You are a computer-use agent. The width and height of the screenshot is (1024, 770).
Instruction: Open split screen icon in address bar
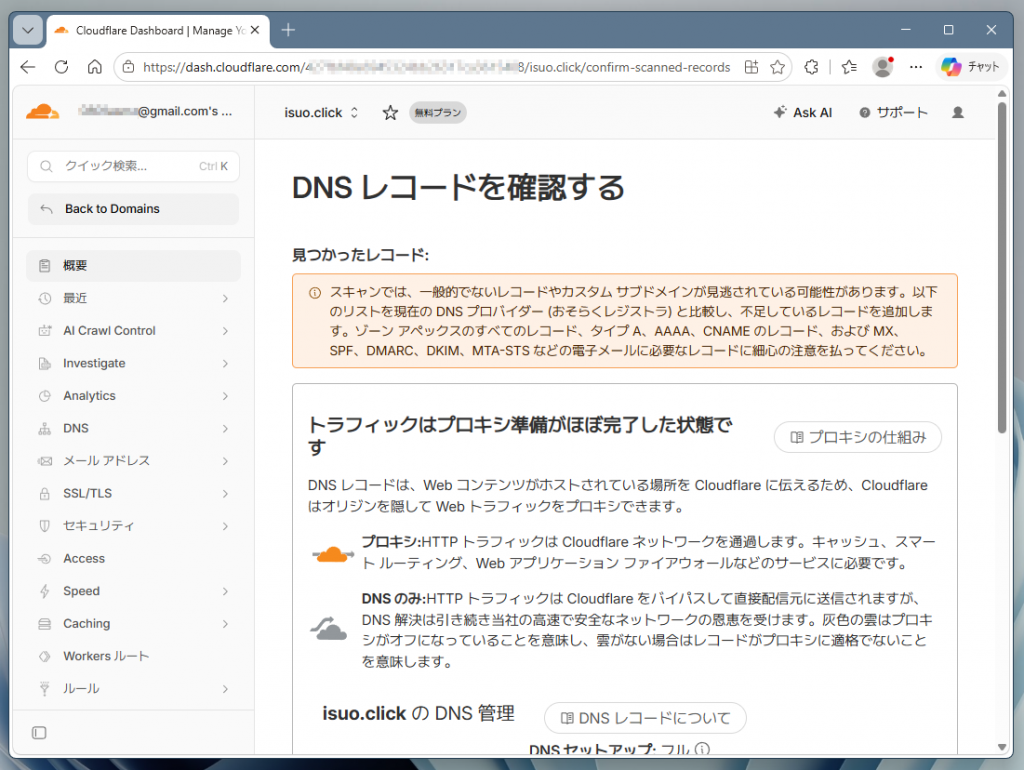click(751, 67)
